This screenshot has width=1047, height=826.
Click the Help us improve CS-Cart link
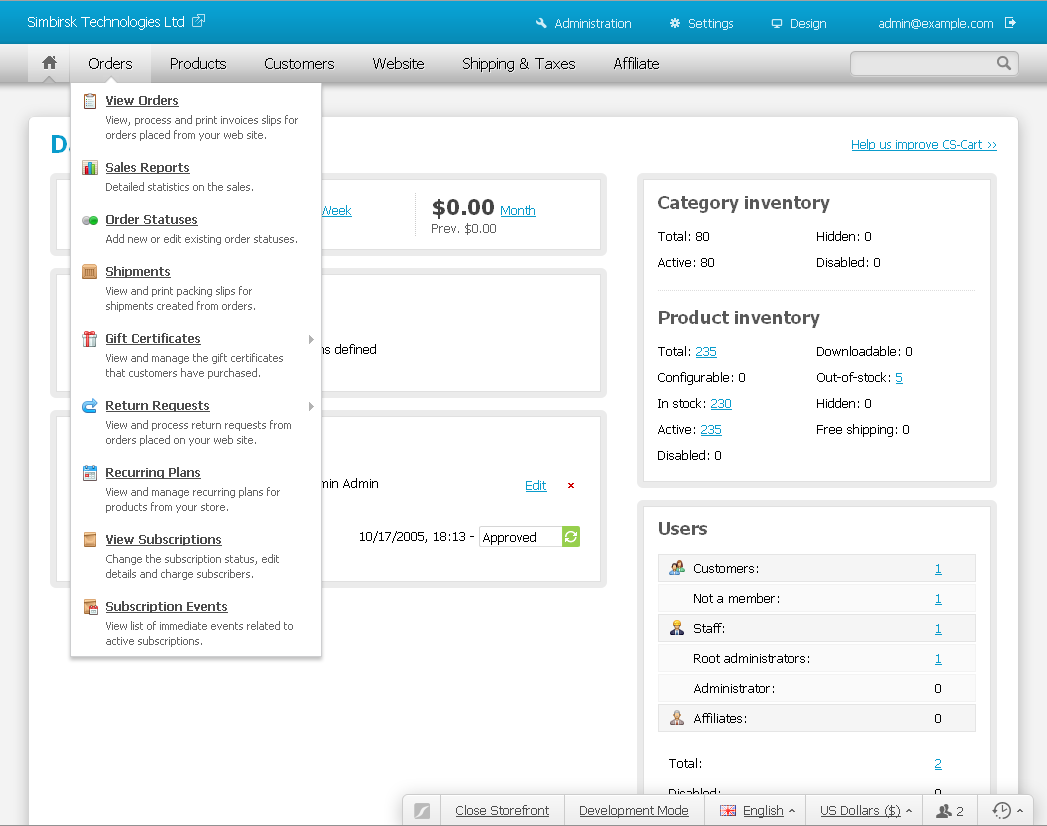[923, 144]
